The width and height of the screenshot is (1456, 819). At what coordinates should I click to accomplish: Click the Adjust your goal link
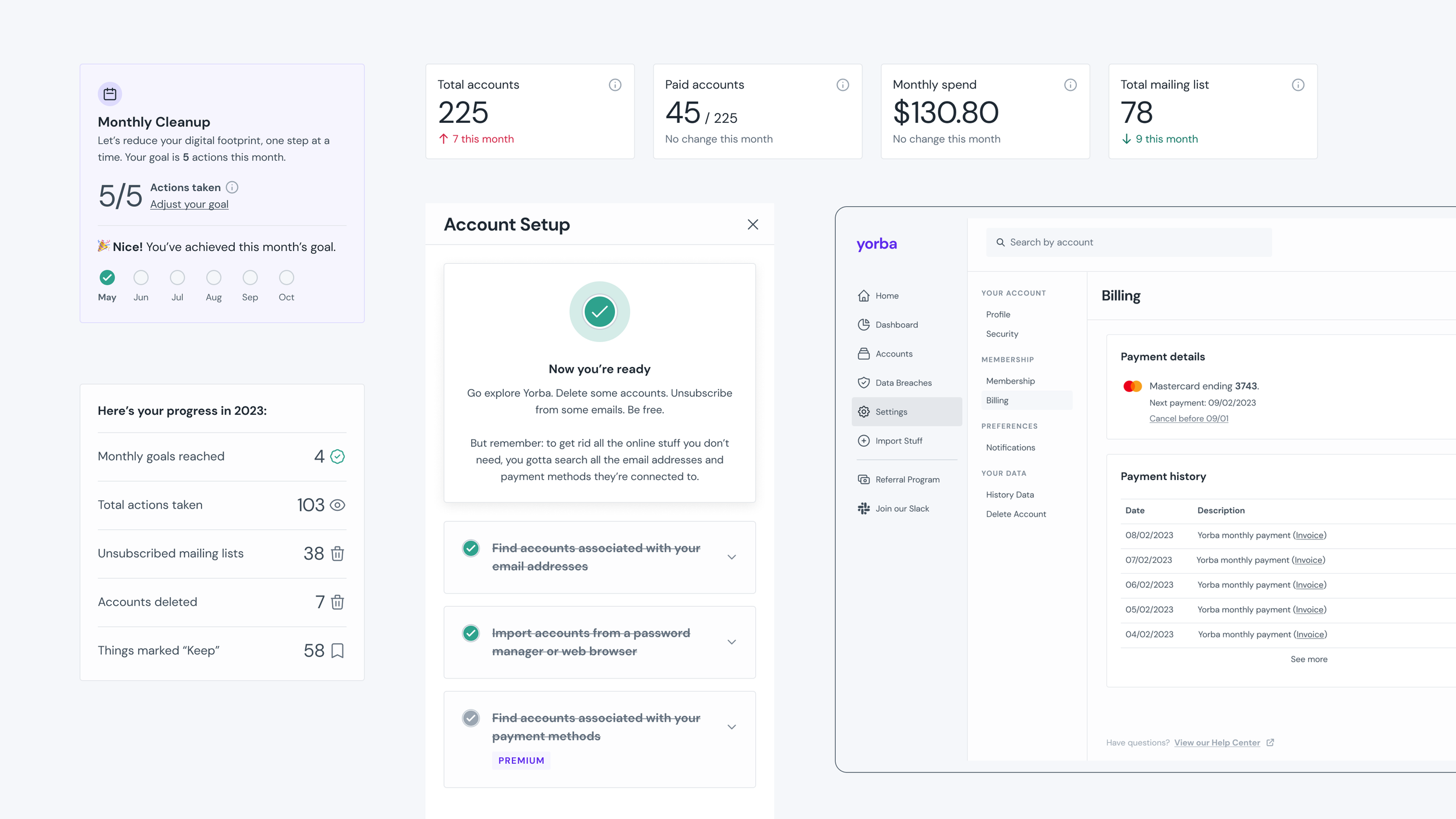click(x=189, y=204)
